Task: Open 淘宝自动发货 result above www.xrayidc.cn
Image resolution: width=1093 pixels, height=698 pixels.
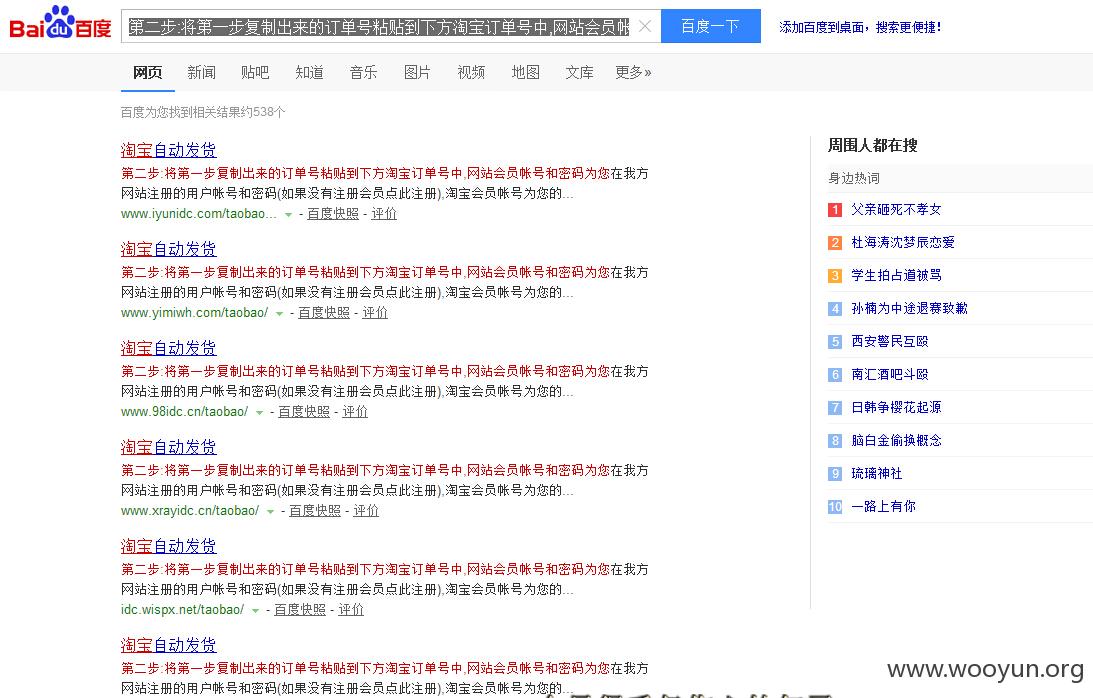Action: pyautogui.click(x=169, y=447)
